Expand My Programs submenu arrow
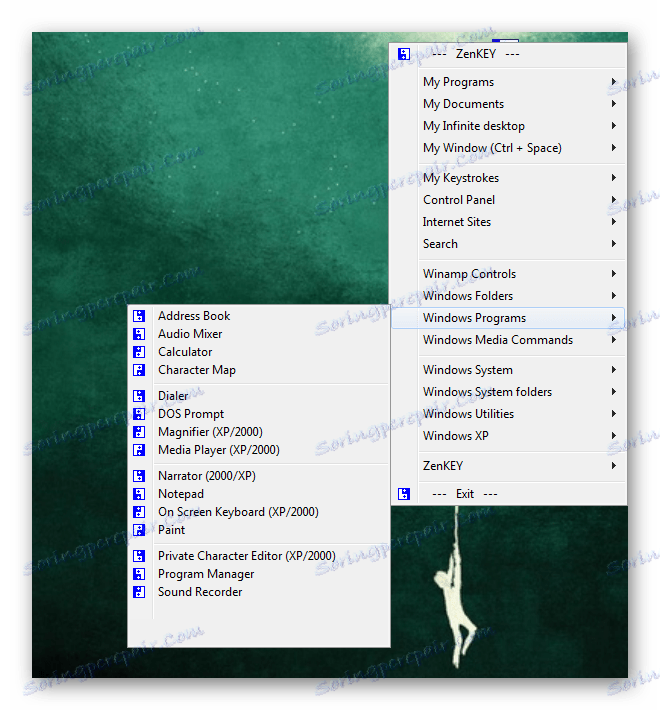 tap(614, 82)
